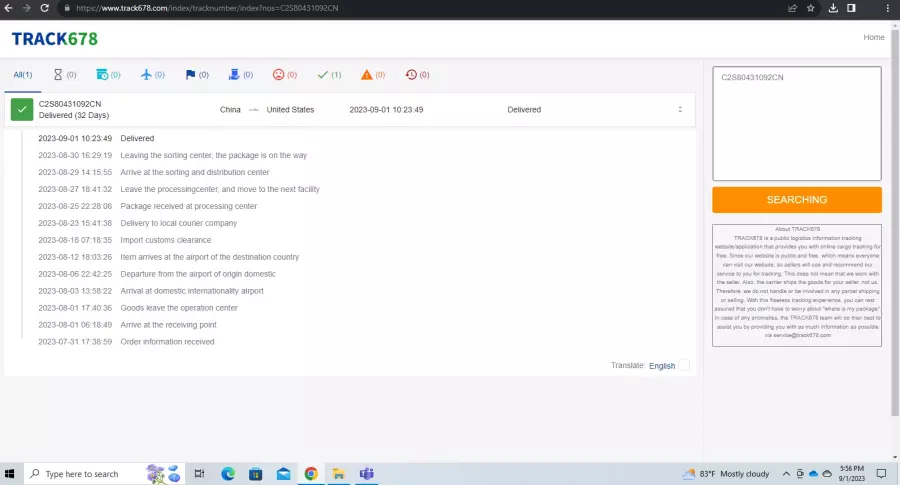Open Microsoft Edge from taskbar
900x485 pixels.
[x=228, y=474]
